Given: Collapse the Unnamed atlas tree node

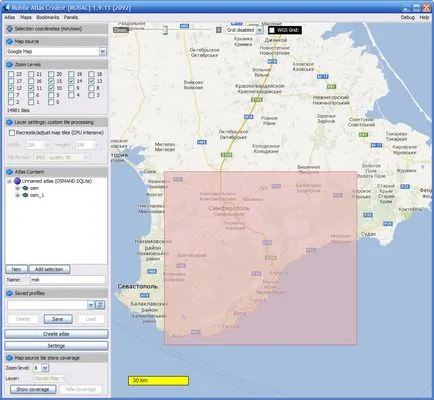Looking at the screenshot, I should click(x=9, y=181).
